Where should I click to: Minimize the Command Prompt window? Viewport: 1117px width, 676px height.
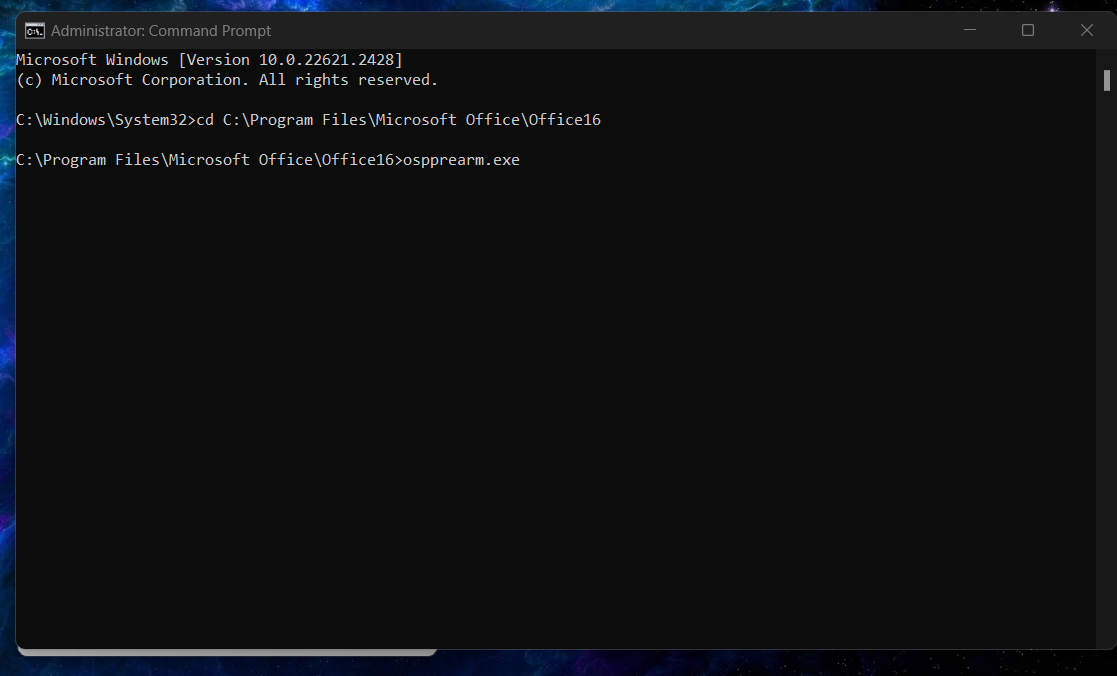969,30
